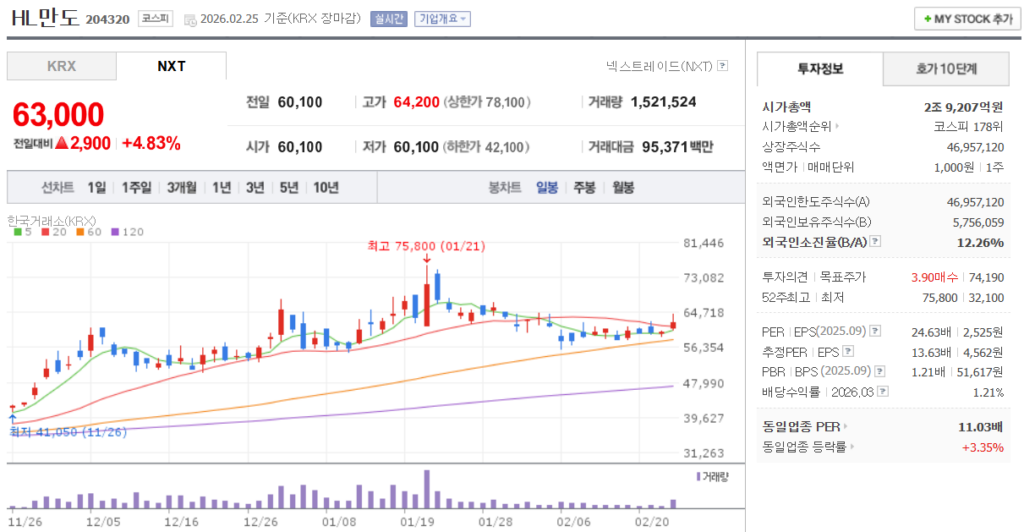The height and width of the screenshot is (532, 1024).
Task: Open the help icon next to PER EPS(2025.09)
Action: click(x=875, y=331)
